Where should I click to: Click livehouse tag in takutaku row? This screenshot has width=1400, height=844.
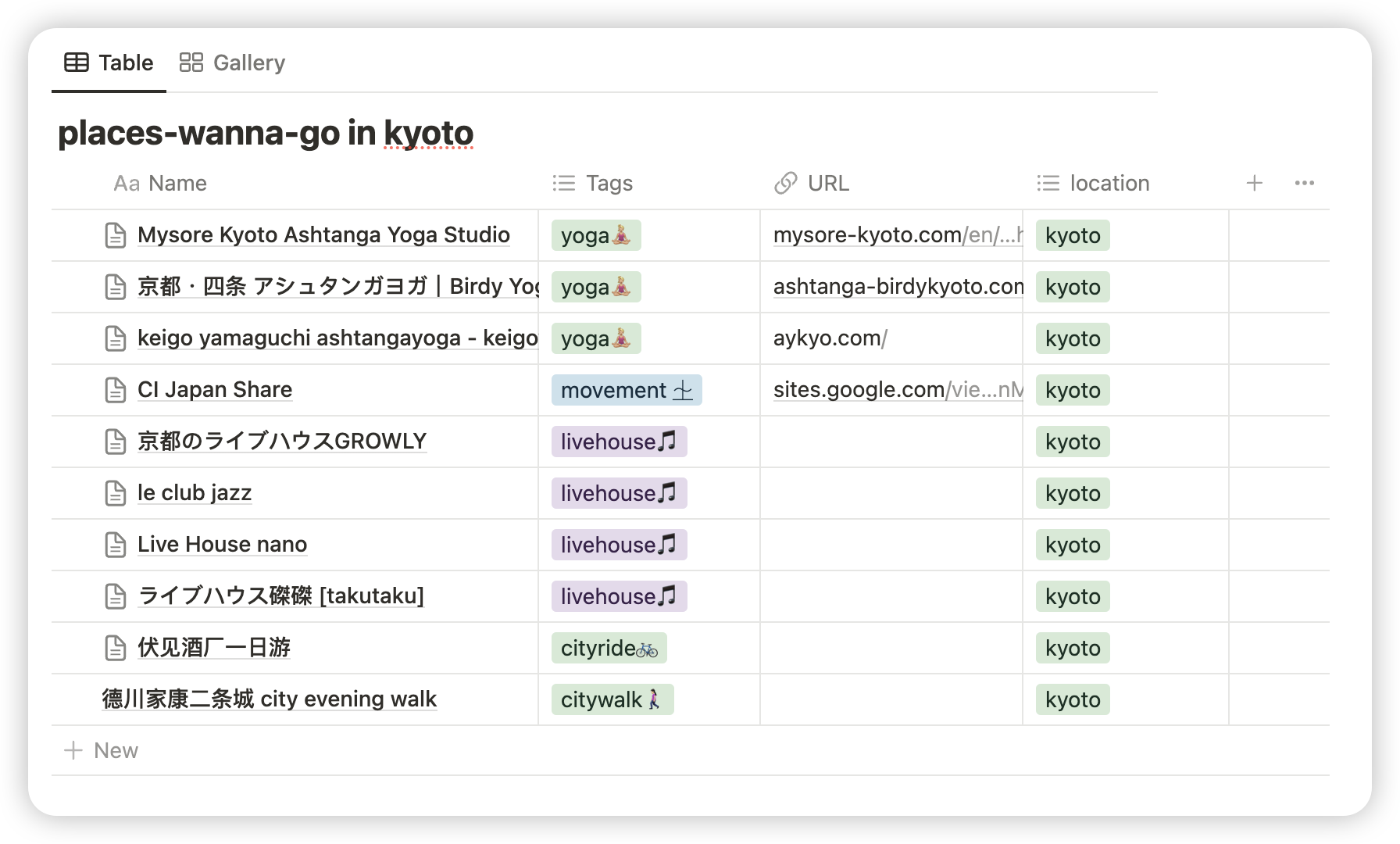coord(619,596)
